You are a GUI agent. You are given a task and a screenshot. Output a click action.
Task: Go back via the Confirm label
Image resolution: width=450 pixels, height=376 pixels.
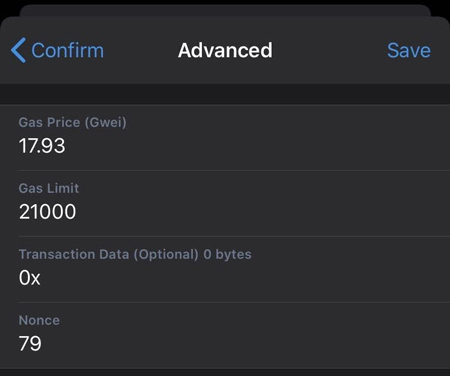pos(68,50)
